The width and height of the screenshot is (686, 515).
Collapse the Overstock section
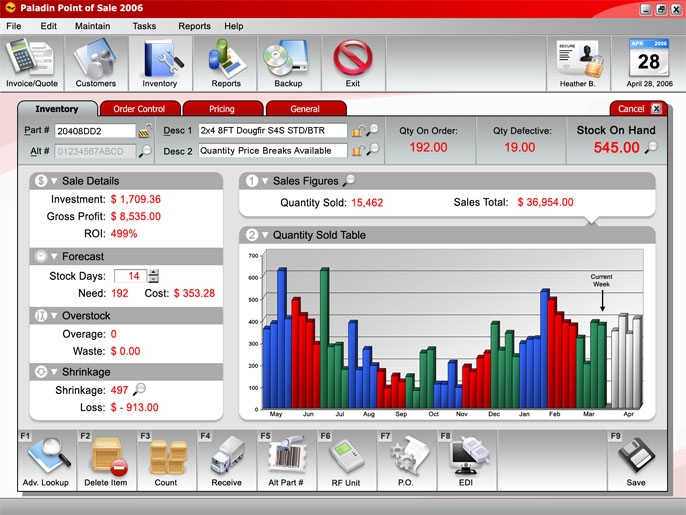[x=54, y=315]
